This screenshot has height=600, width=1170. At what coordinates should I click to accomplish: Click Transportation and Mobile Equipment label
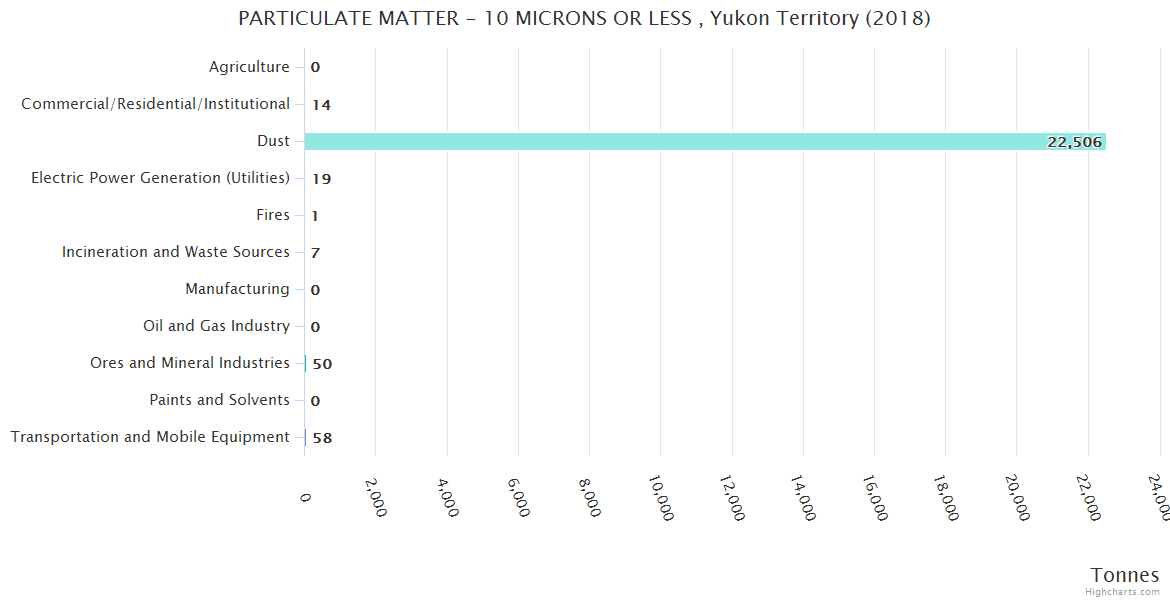point(150,437)
